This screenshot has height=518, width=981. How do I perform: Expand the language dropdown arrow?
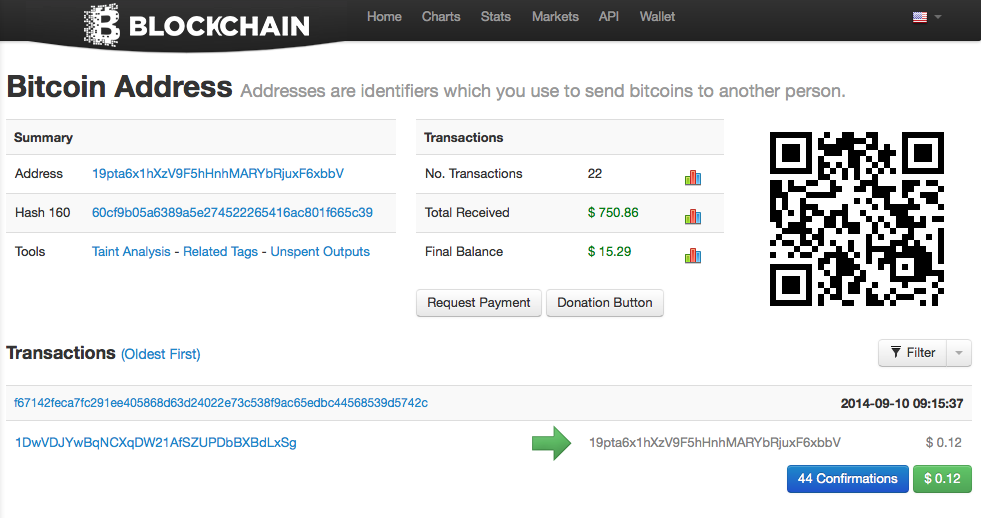pyautogui.click(x=938, y=18)
